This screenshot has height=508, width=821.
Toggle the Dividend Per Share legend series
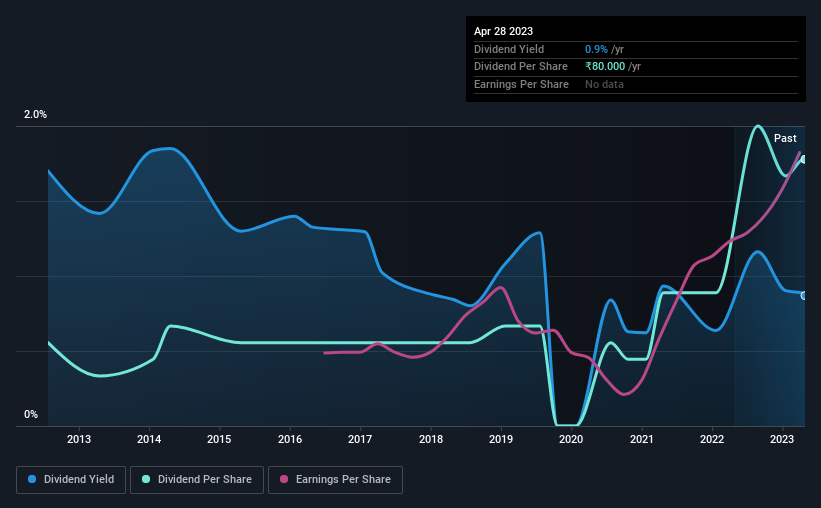pyautogui.click(x=197, y=480)
